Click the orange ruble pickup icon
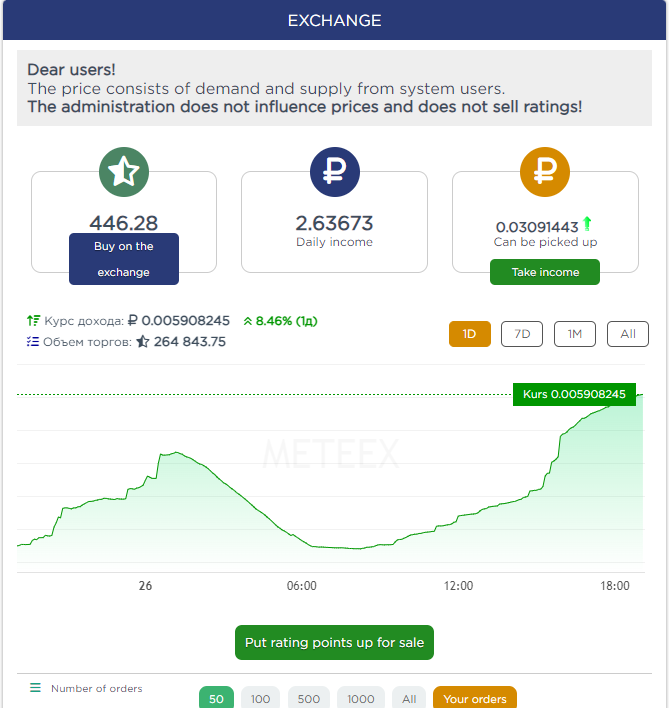669x708 pixels. pos(545,172)
